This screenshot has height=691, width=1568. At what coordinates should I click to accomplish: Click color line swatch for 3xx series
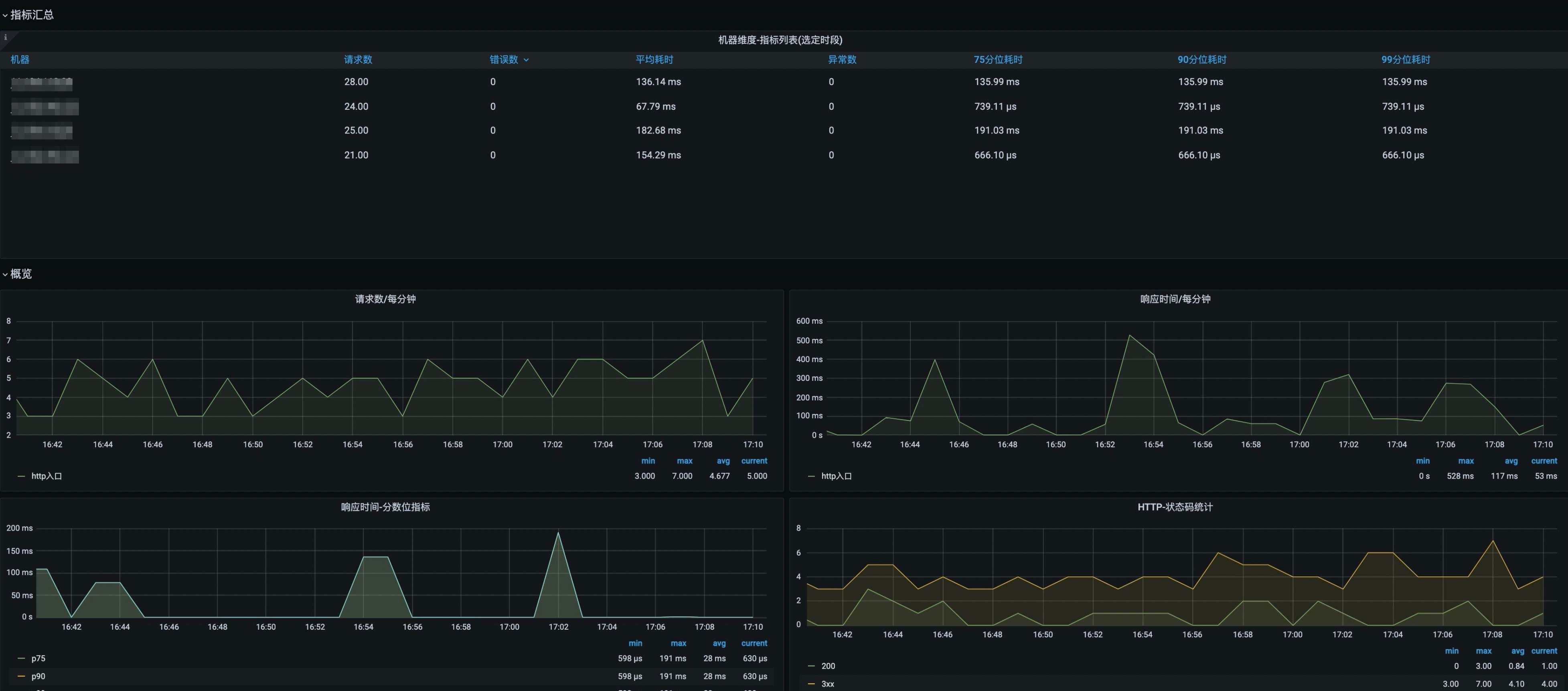(811, 684)
